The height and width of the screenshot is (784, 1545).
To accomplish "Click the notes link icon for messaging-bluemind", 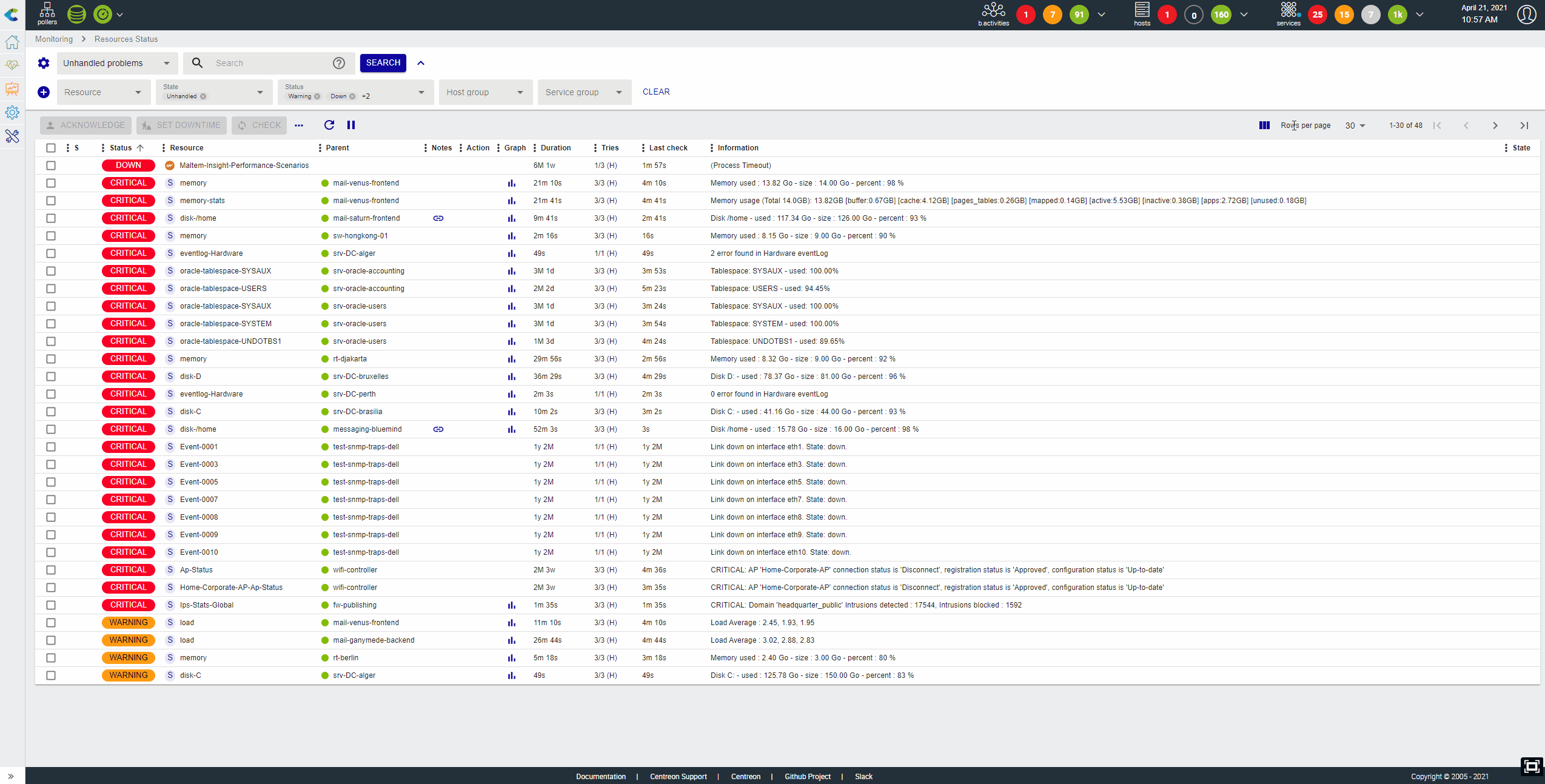I will 438,429.
